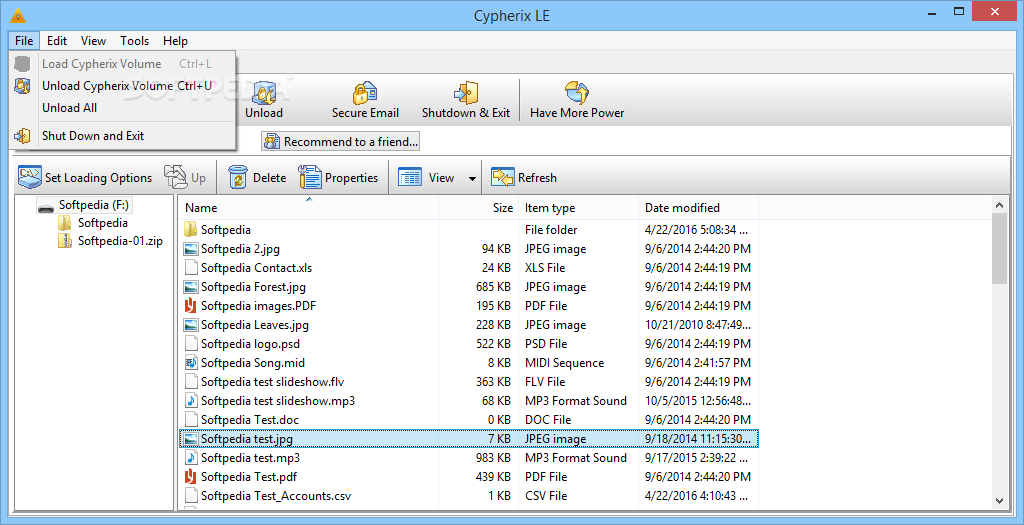The image size is (1024, 525).
Task: Click the Unload Cypherix Volume menu icon
Action: pos(22,86)
